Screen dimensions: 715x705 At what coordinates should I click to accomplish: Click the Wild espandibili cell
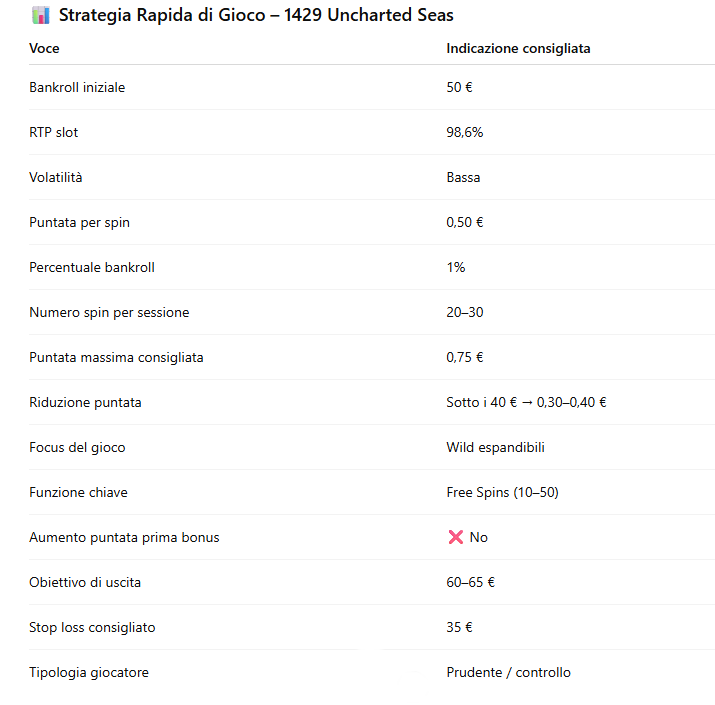pyautogui.click(x=495, y=448)
